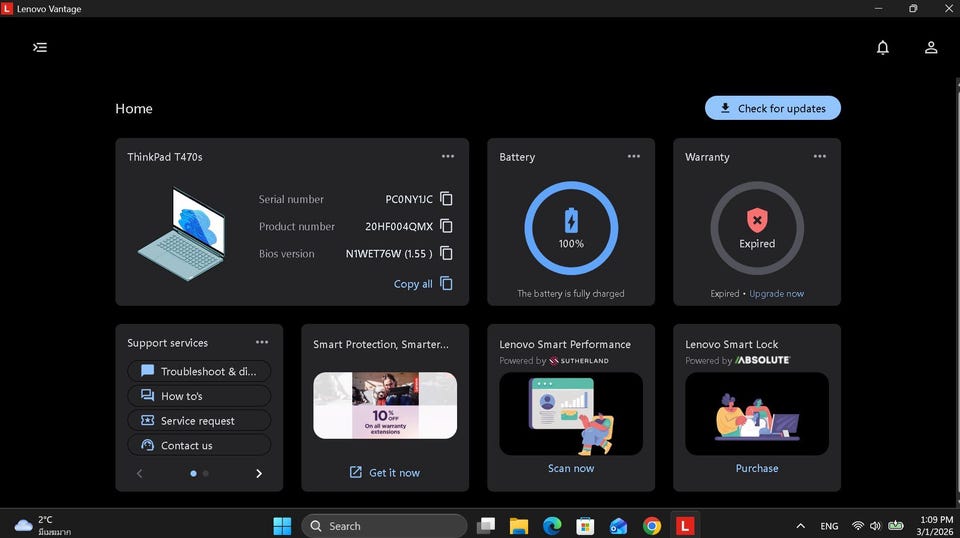
Task: Open Support services card more options
Action: (262, 342)
